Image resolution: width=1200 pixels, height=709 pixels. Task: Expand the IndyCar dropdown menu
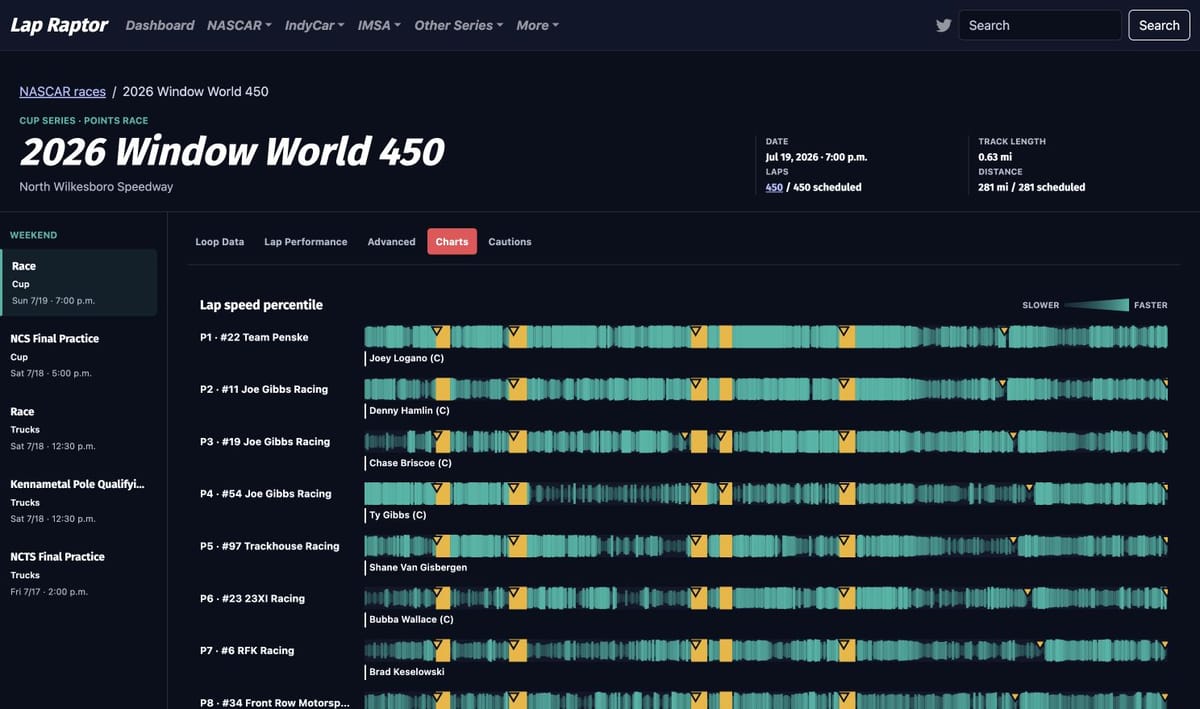[x=314, y=25]
